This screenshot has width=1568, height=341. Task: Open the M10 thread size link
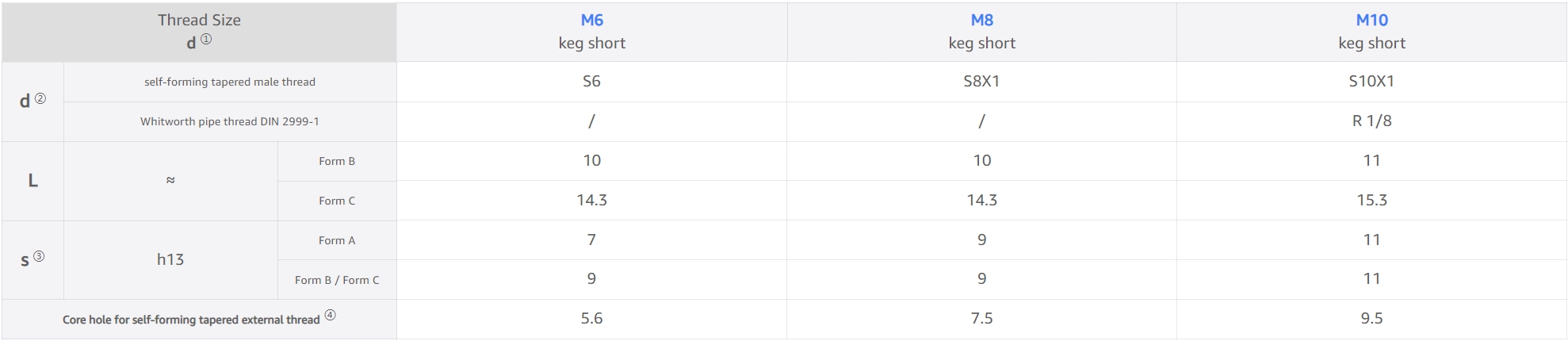tap(1371, 21)
